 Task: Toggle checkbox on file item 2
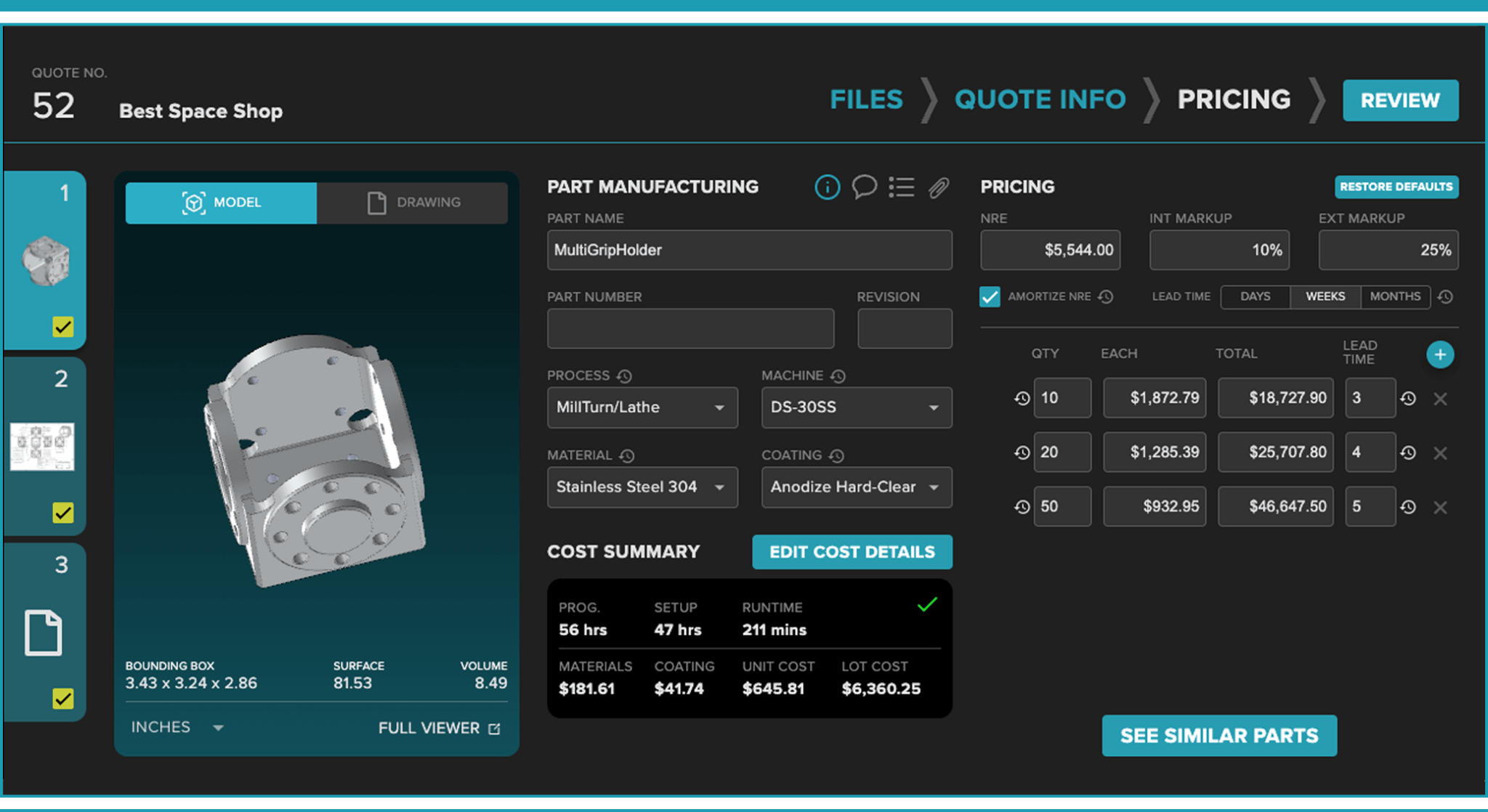[x=63, y=513]
